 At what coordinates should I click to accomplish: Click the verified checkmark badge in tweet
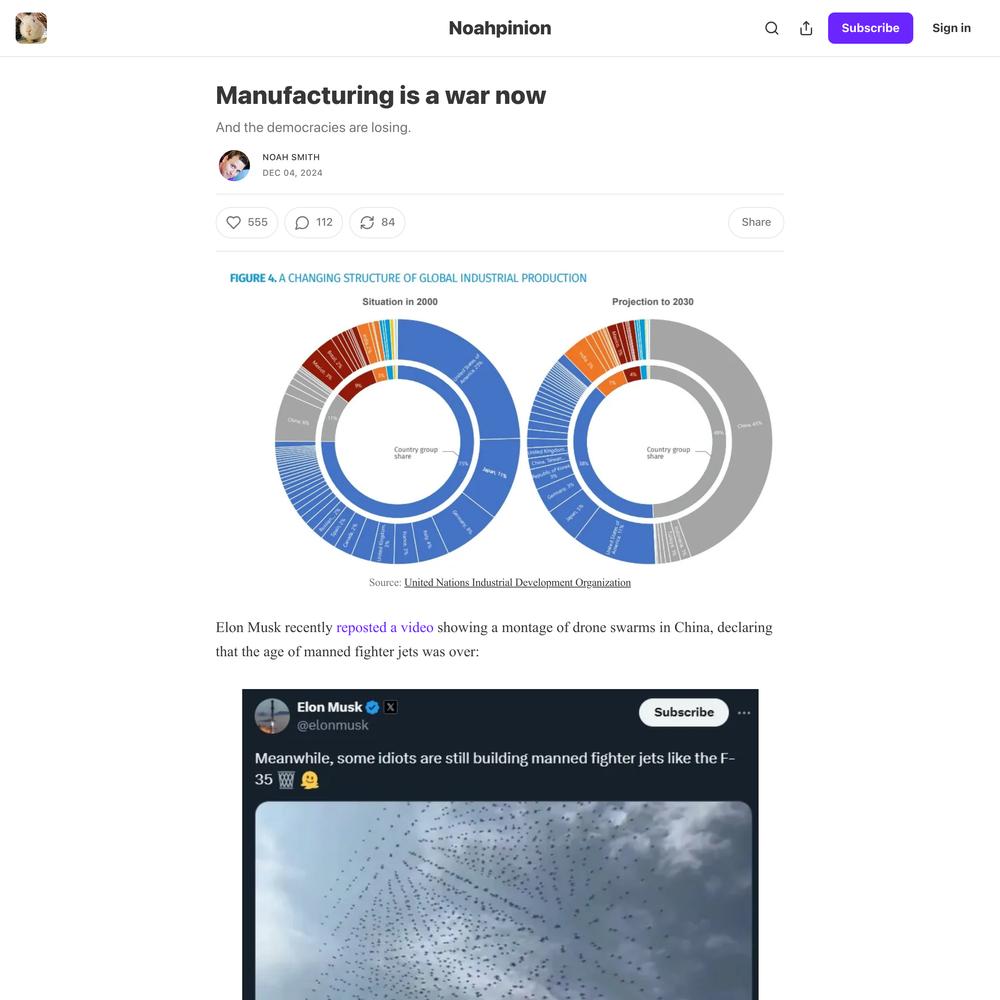coord(372,707)
